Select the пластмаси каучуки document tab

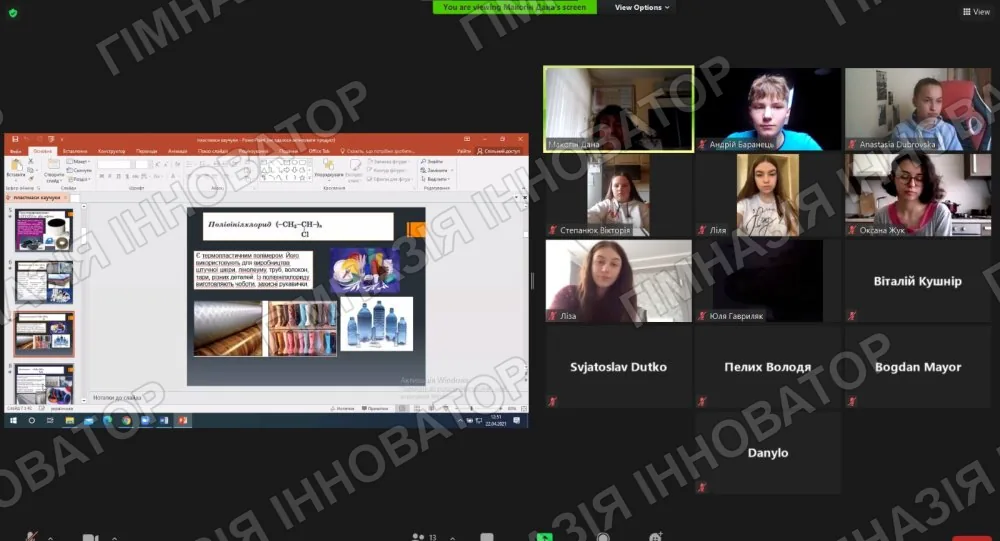coord(36,198)
